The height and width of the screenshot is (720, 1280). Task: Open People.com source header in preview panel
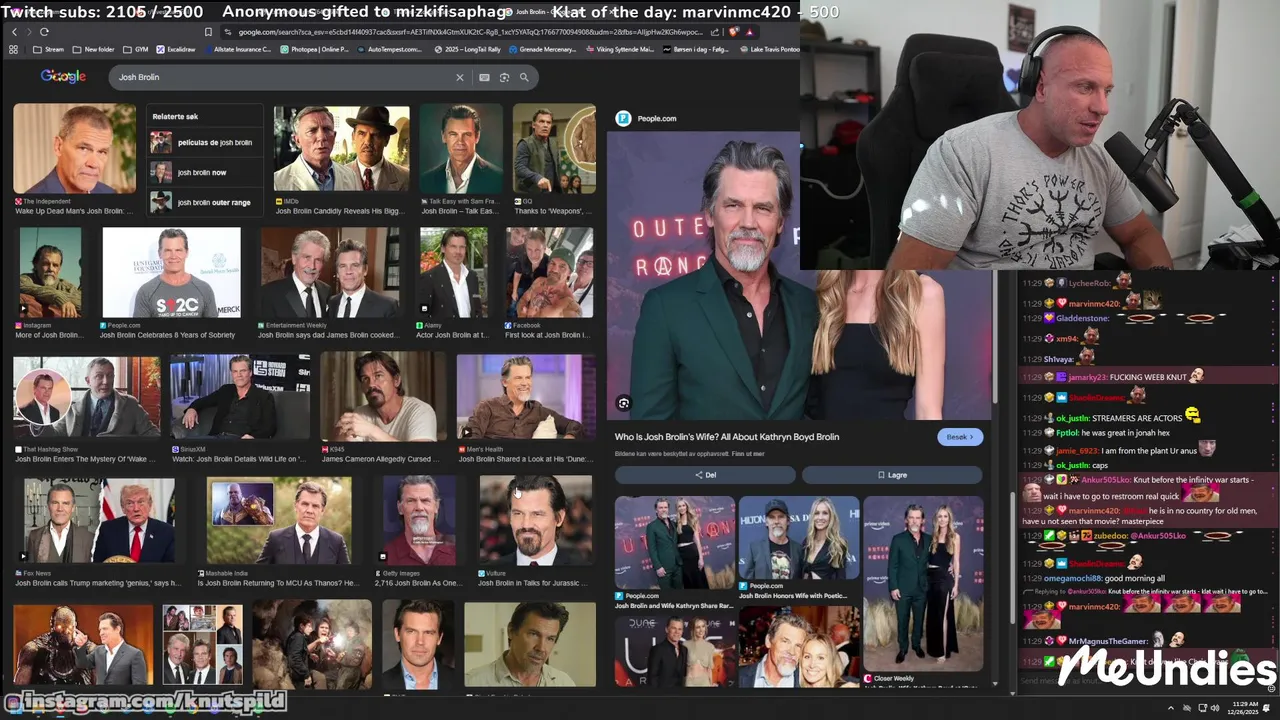point(646,118)
